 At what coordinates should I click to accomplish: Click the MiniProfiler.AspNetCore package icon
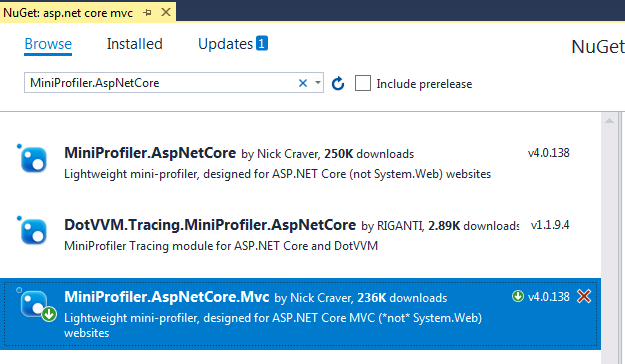[33, 159]
